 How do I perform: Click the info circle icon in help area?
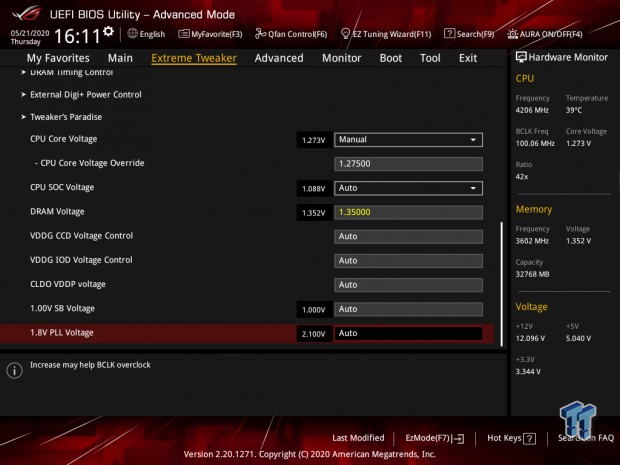[x=15, y=370]
